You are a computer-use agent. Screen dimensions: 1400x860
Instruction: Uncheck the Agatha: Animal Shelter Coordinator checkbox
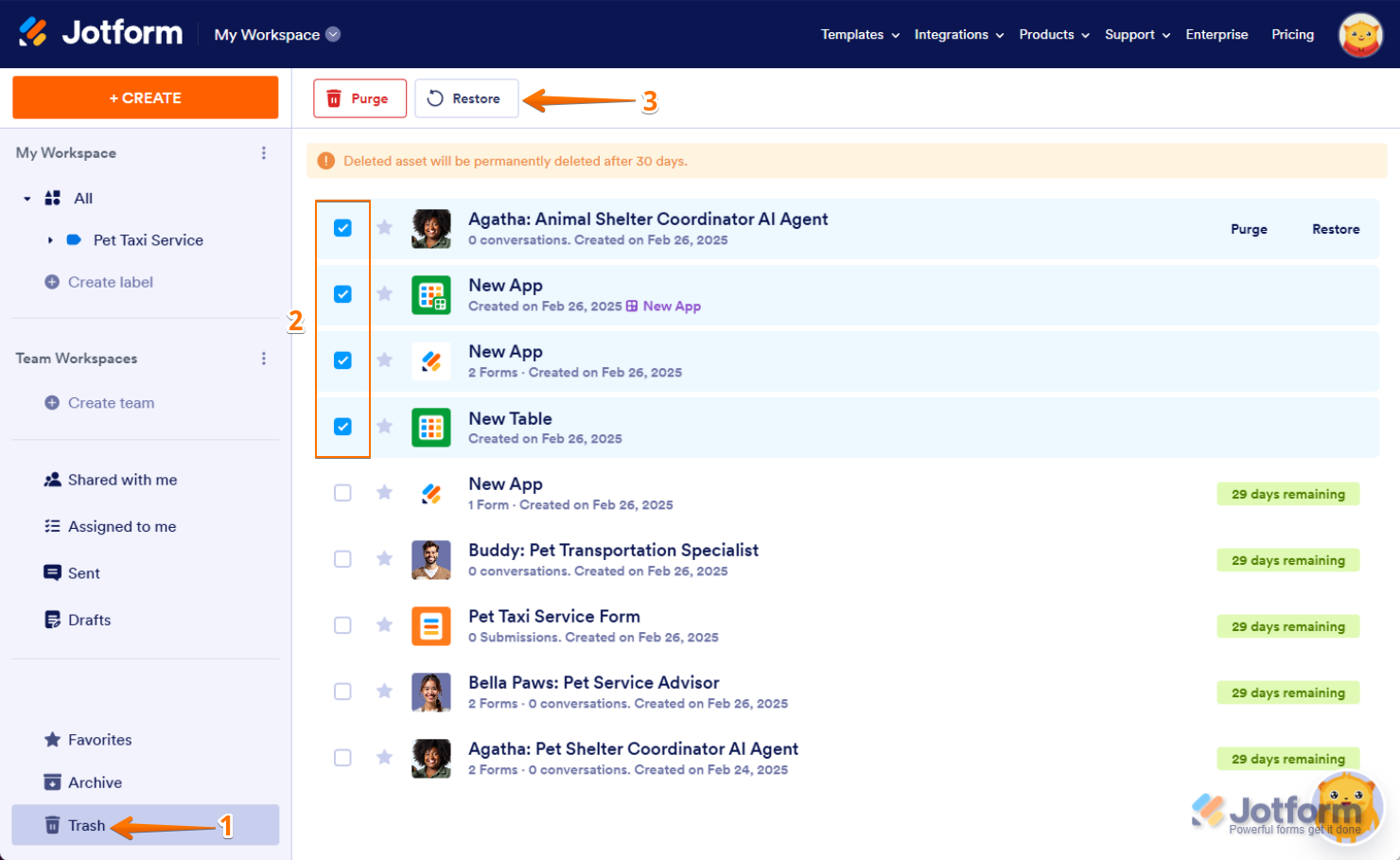pyautogui.click(x=342, y=228)
